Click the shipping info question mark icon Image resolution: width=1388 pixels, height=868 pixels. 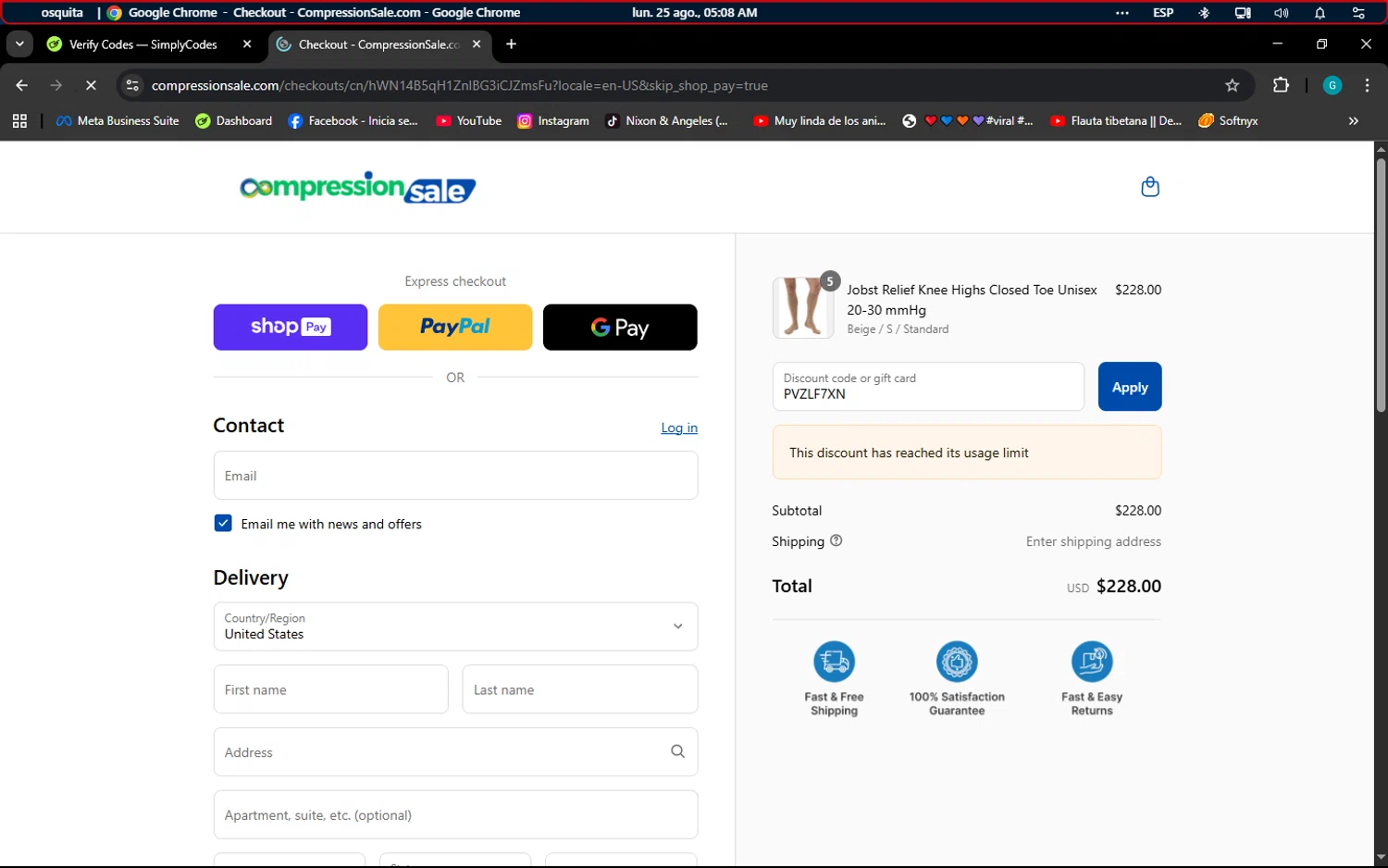click(x=837, y=540)
